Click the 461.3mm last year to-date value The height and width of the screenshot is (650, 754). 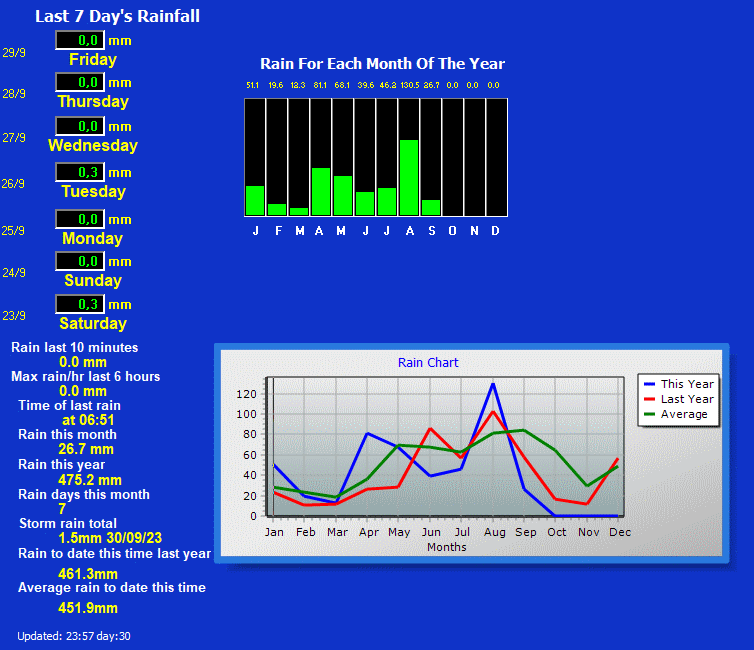click(x=88, y=574)
